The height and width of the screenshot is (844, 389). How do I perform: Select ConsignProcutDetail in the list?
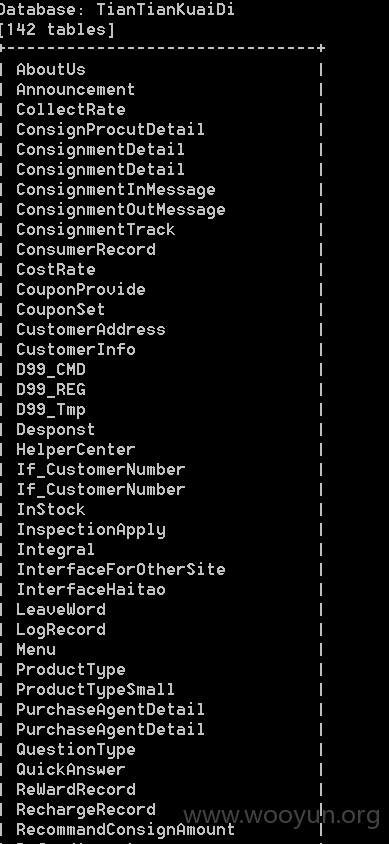(110, 129)
